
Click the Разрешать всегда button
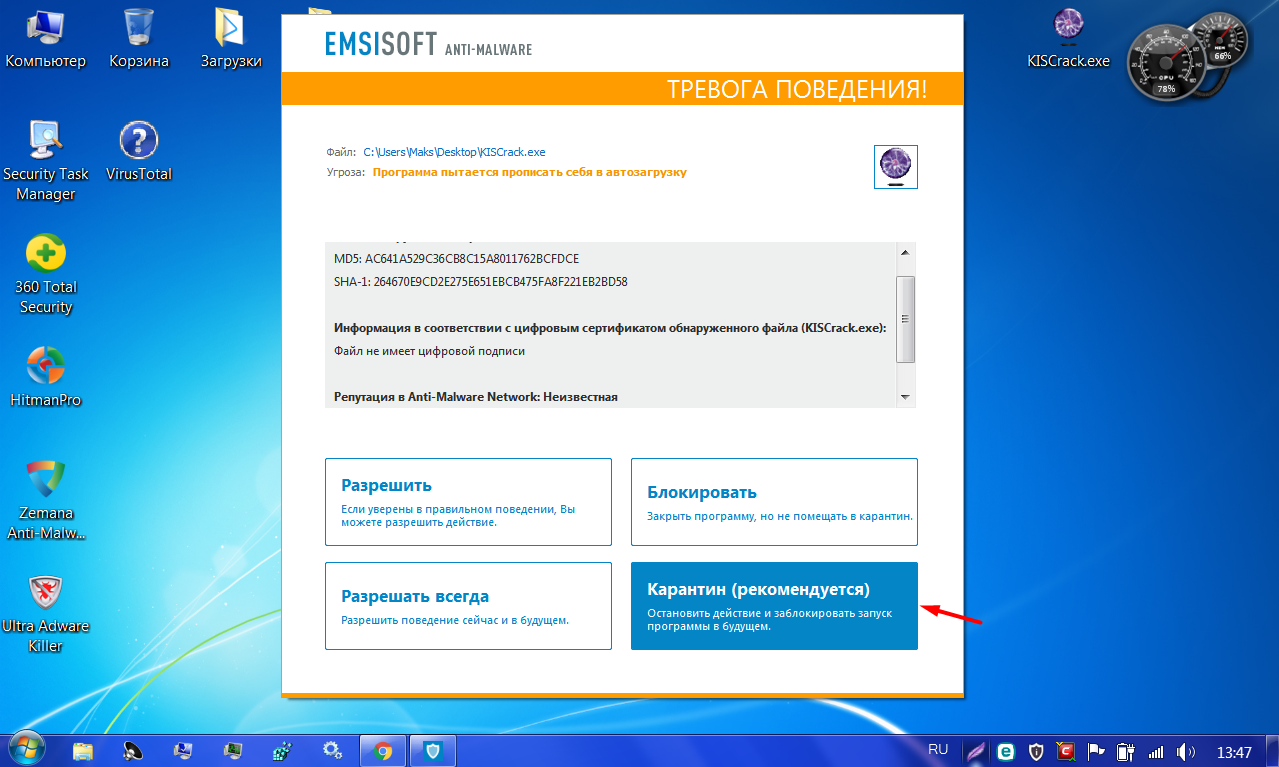pyautogui.click(x=468, y=606)
